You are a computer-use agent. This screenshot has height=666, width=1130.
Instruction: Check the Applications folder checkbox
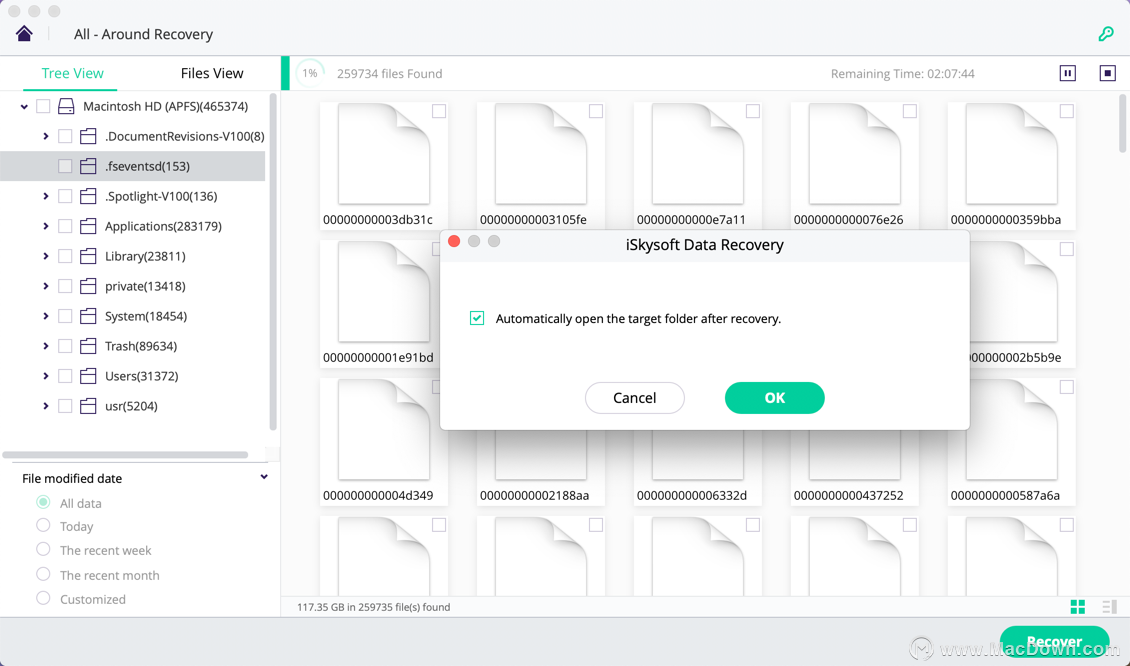65,226
